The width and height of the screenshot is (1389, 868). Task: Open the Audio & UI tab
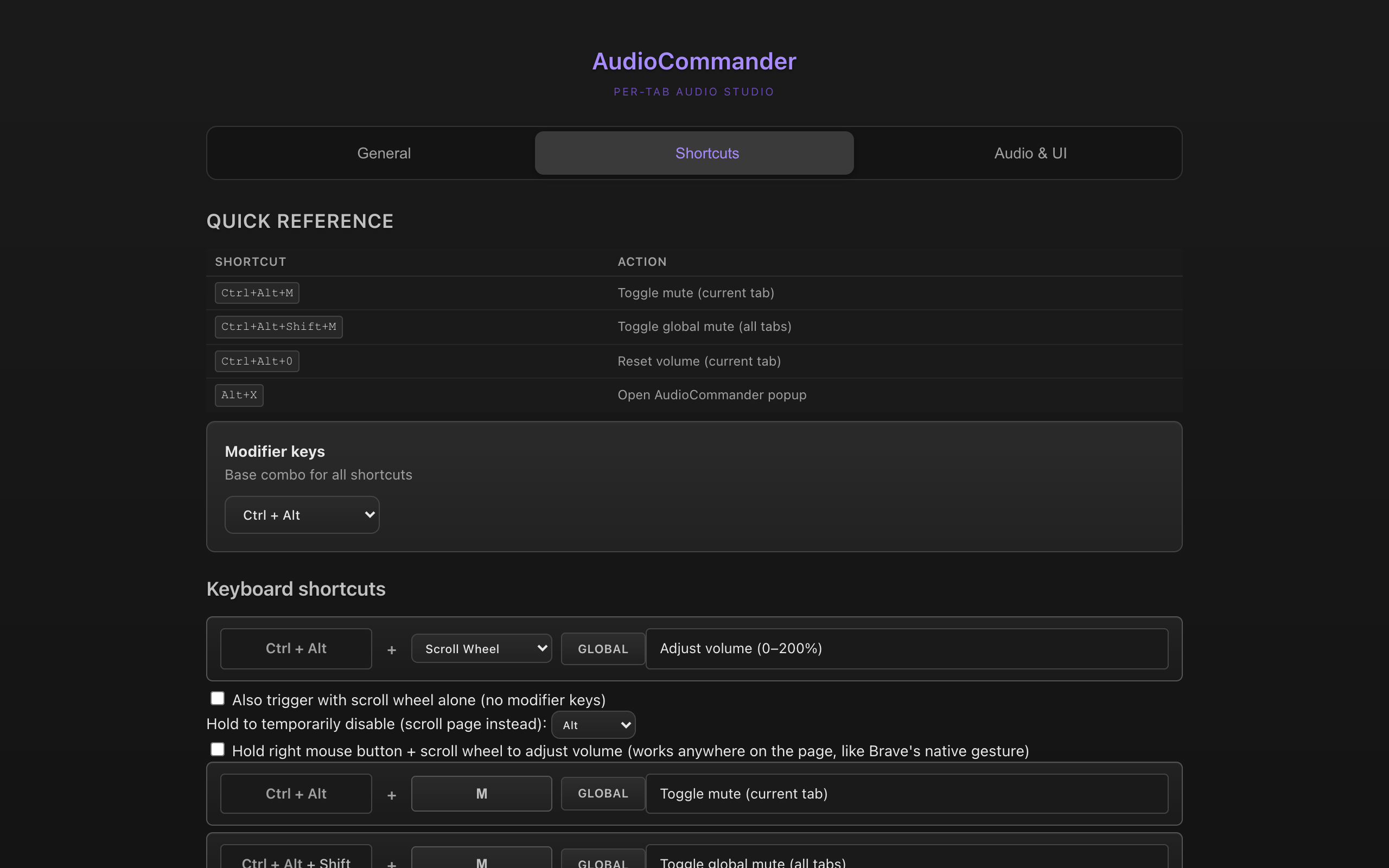point(1030,154)
